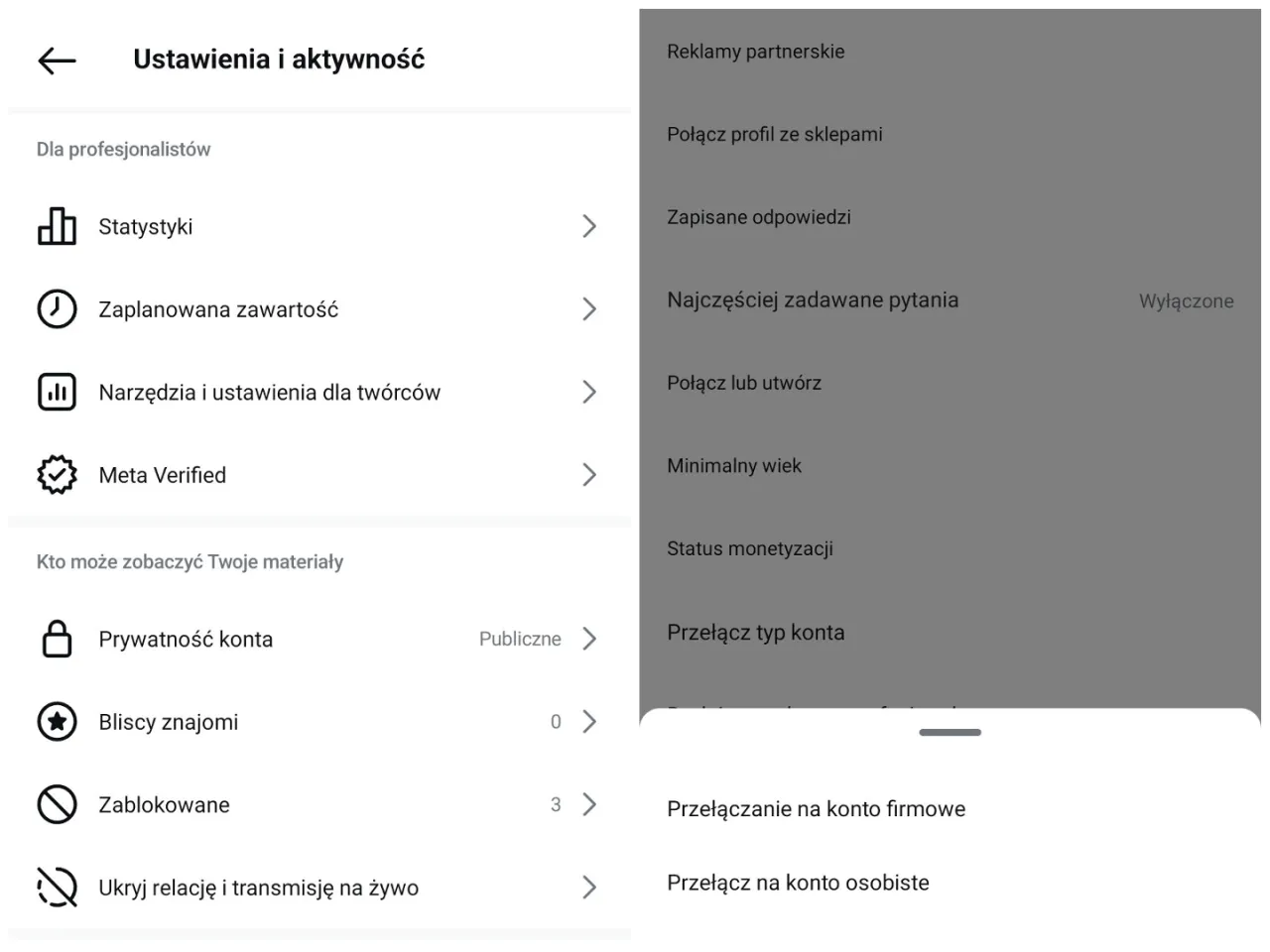The image size is (1270, 952).
Task: Expand Statystyki with its chevron arrow
Action: [x=589, y=227]
